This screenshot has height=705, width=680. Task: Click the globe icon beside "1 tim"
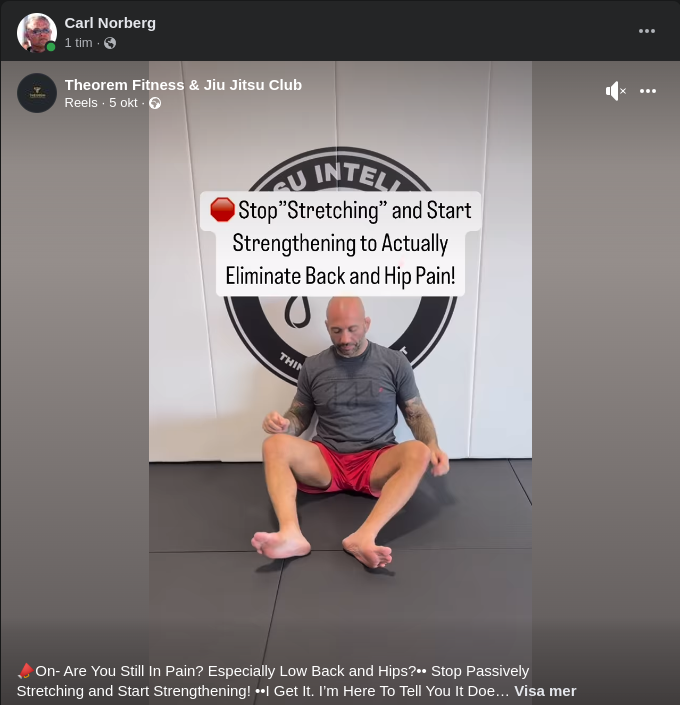point(110,43)
